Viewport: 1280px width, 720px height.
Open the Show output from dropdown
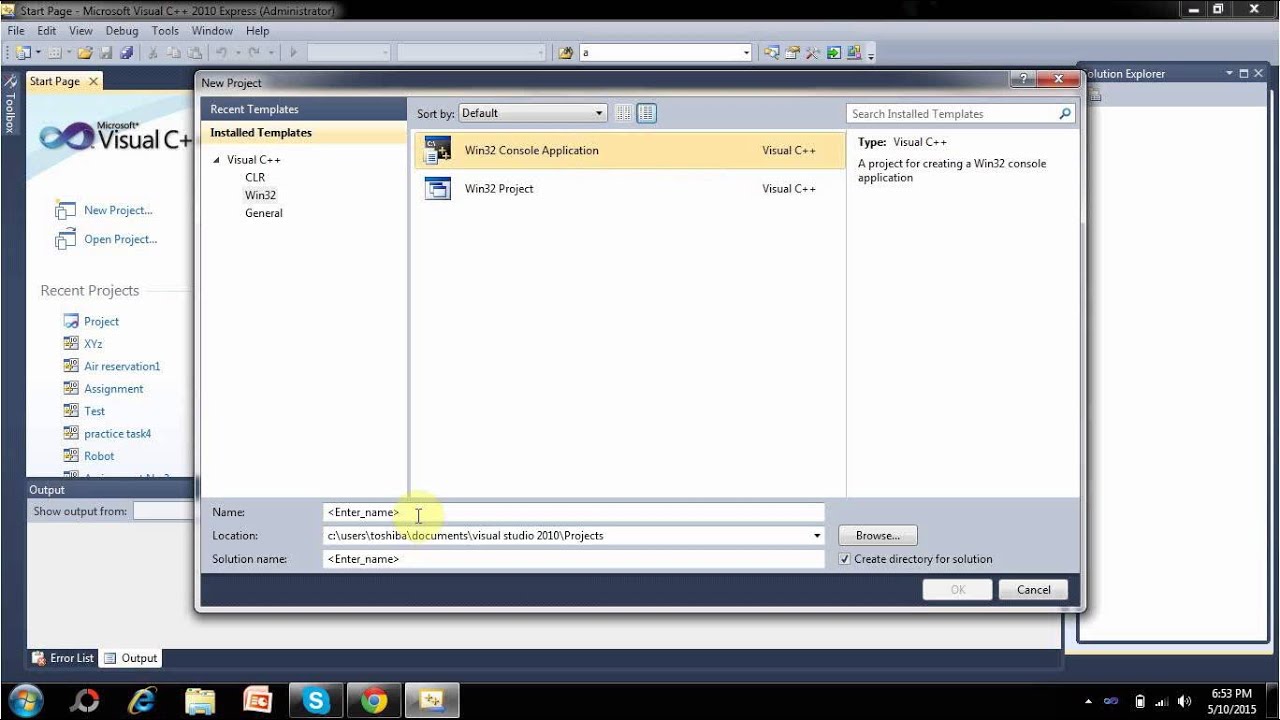click(163, 511)
